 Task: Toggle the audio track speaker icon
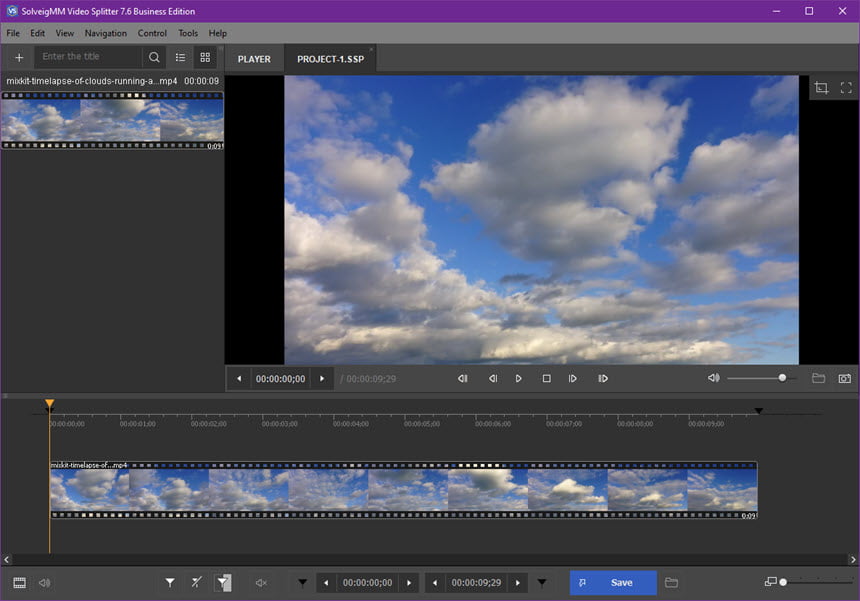pos(44,583)
